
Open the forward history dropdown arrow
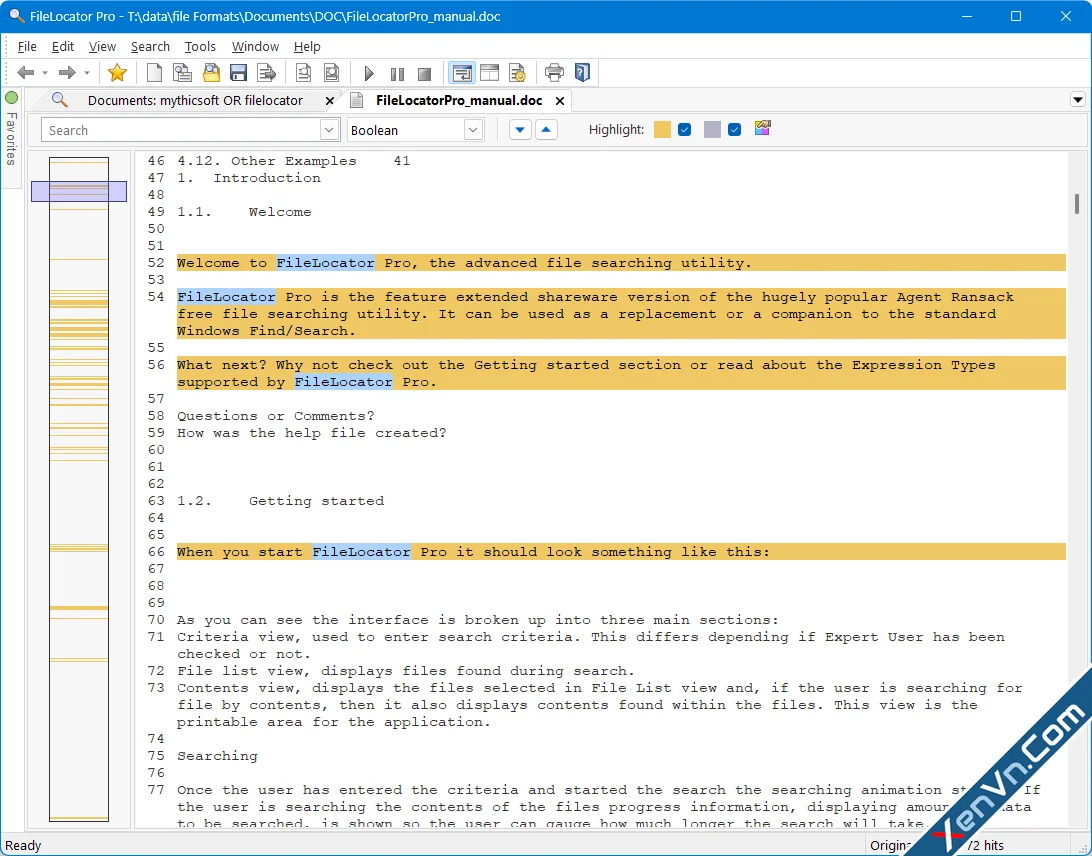[x=86, y=72]
